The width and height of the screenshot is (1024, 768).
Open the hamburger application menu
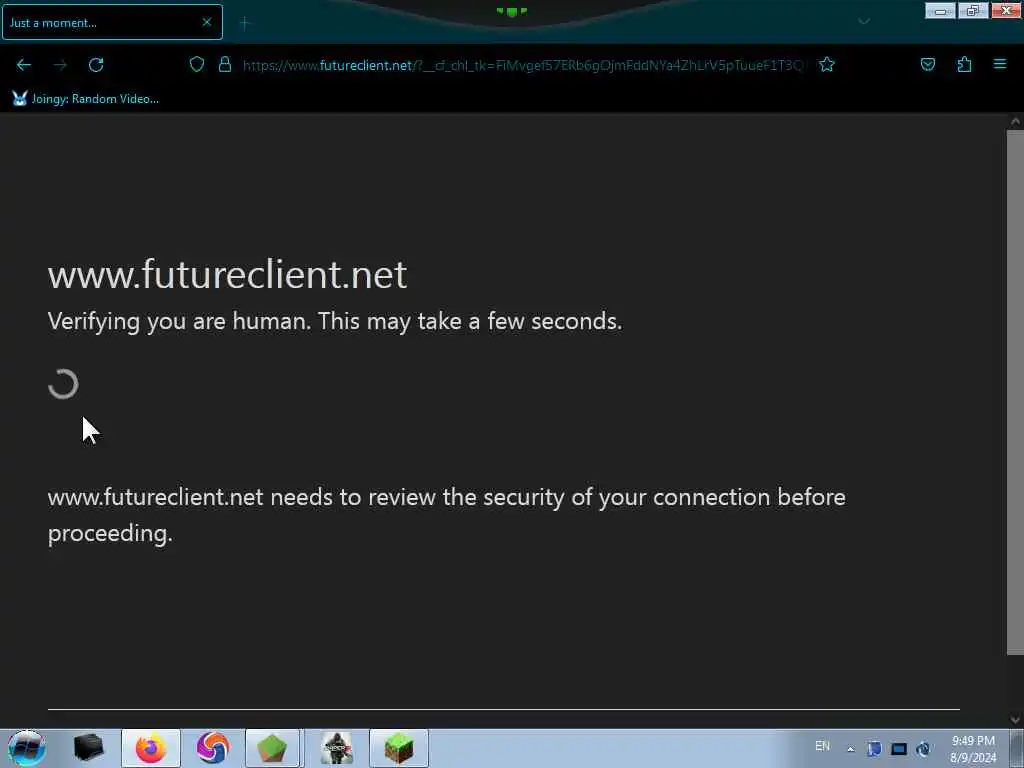(x=1000, y=64)
